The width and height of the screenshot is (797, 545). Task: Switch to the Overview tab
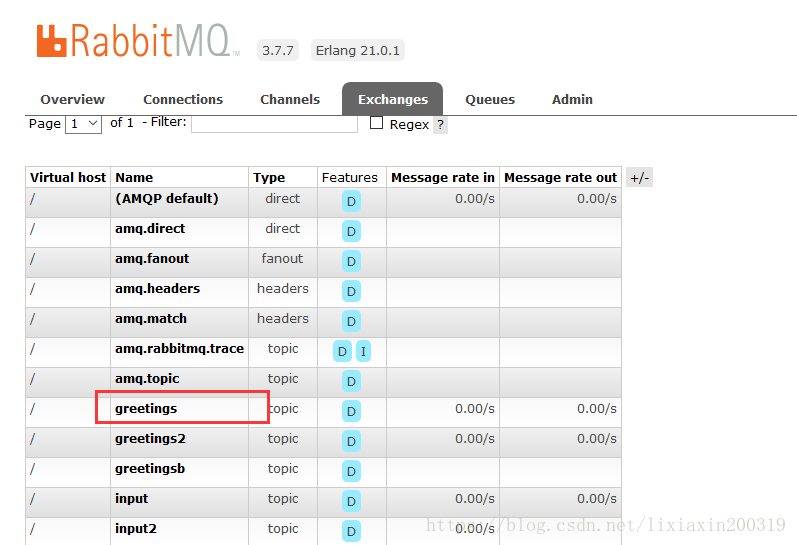click(x=73, y=99)
